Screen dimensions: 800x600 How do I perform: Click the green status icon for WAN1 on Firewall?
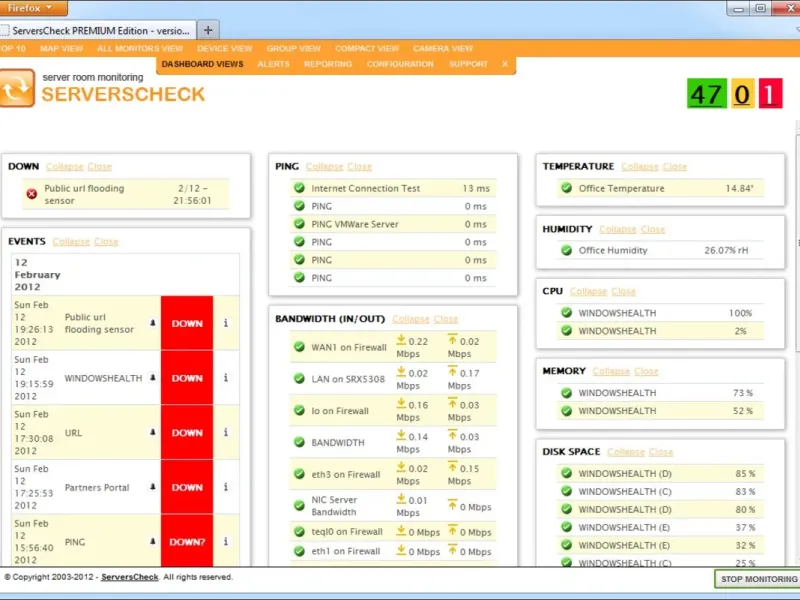pos(299,347)
